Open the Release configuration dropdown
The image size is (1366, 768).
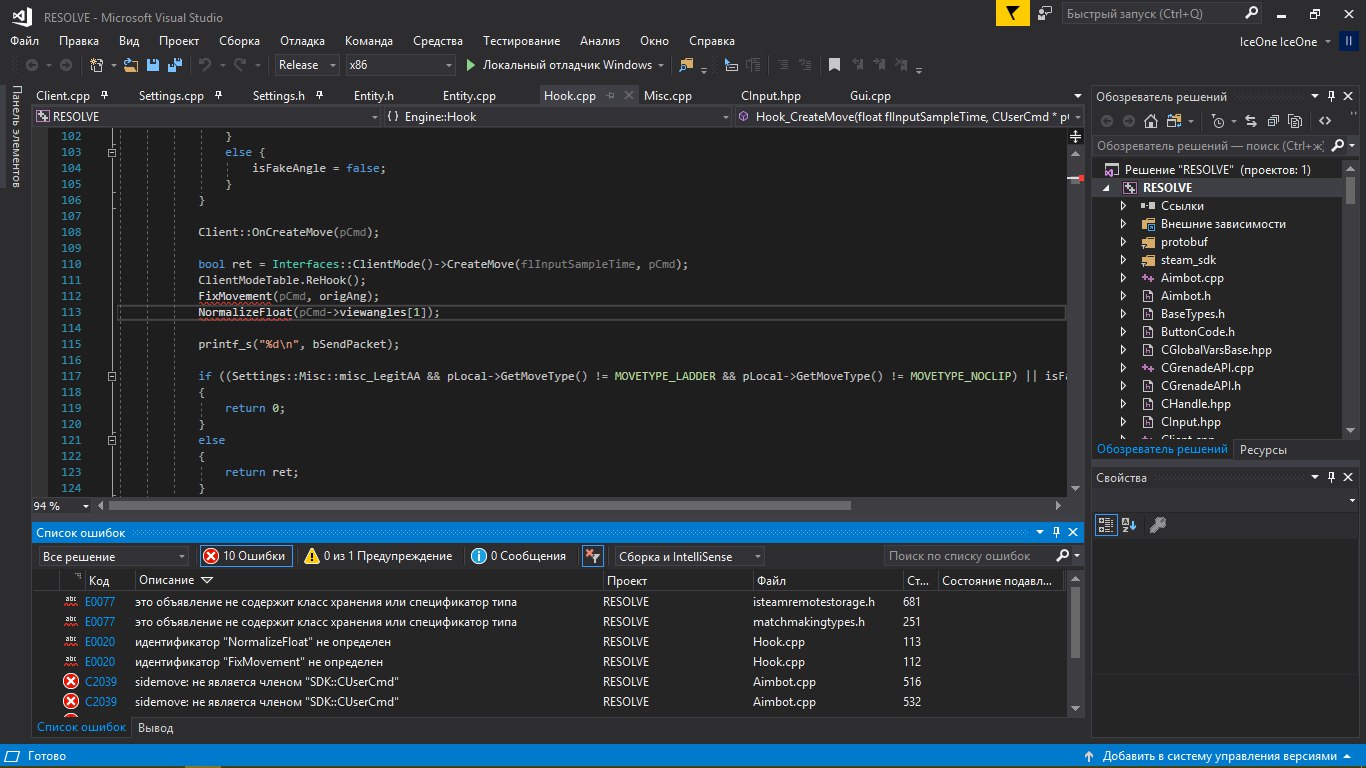coord(308,65)
